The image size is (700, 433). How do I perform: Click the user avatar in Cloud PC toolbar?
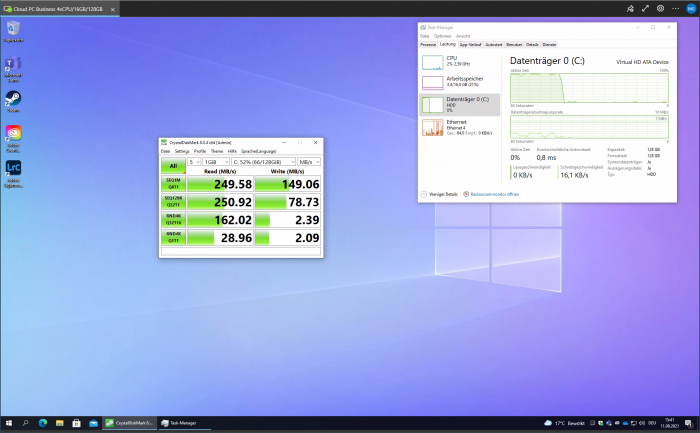click(691, 8)
